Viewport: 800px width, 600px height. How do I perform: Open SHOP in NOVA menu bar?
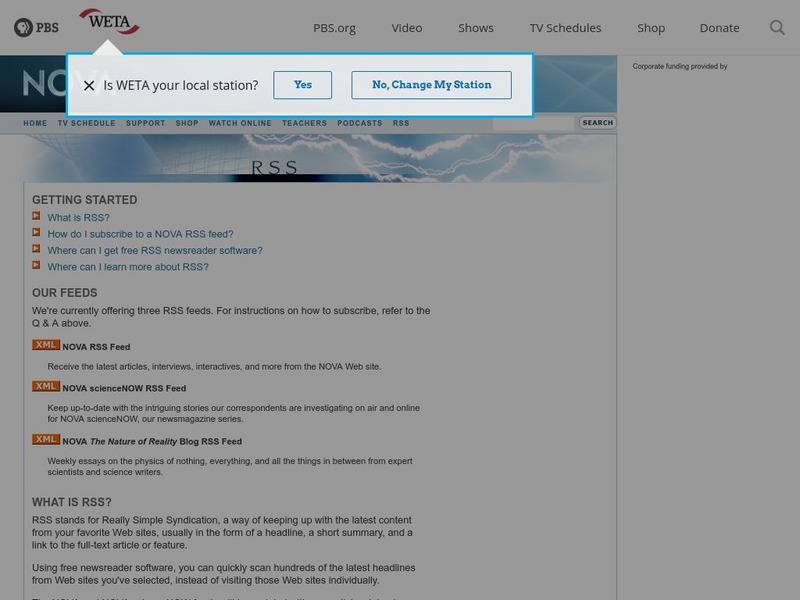(187, 123)
